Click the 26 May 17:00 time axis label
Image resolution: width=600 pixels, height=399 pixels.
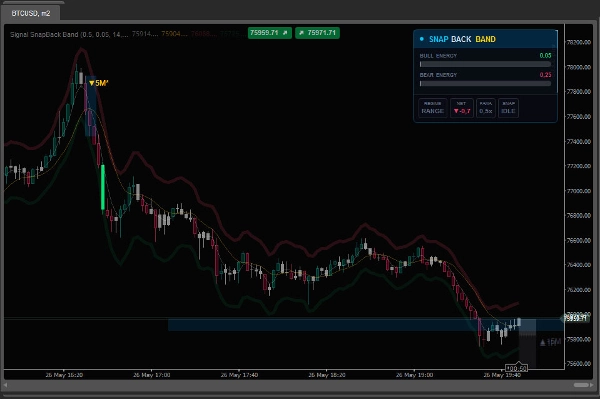152,375
